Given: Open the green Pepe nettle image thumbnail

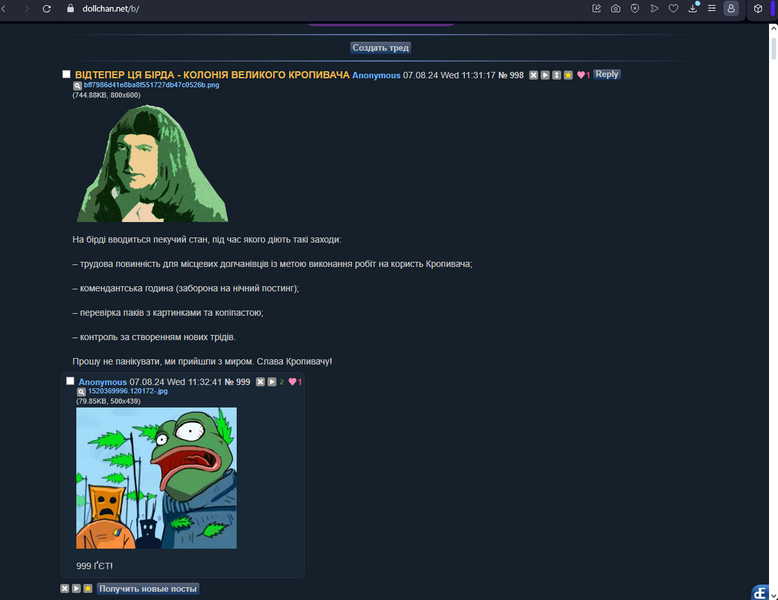Looking at the screenshot, I should coord(156,478).
